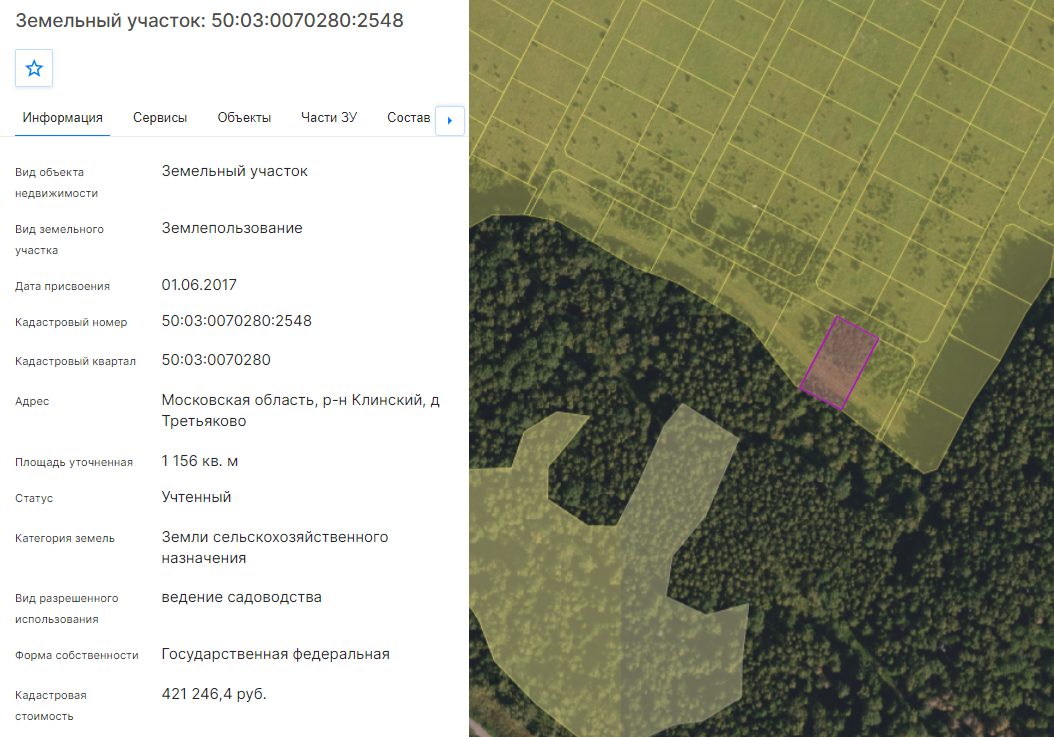Click the Земельный участок object type value
Screen dimensions: 1054x737
pyautogui.click(x=235, y=171)
